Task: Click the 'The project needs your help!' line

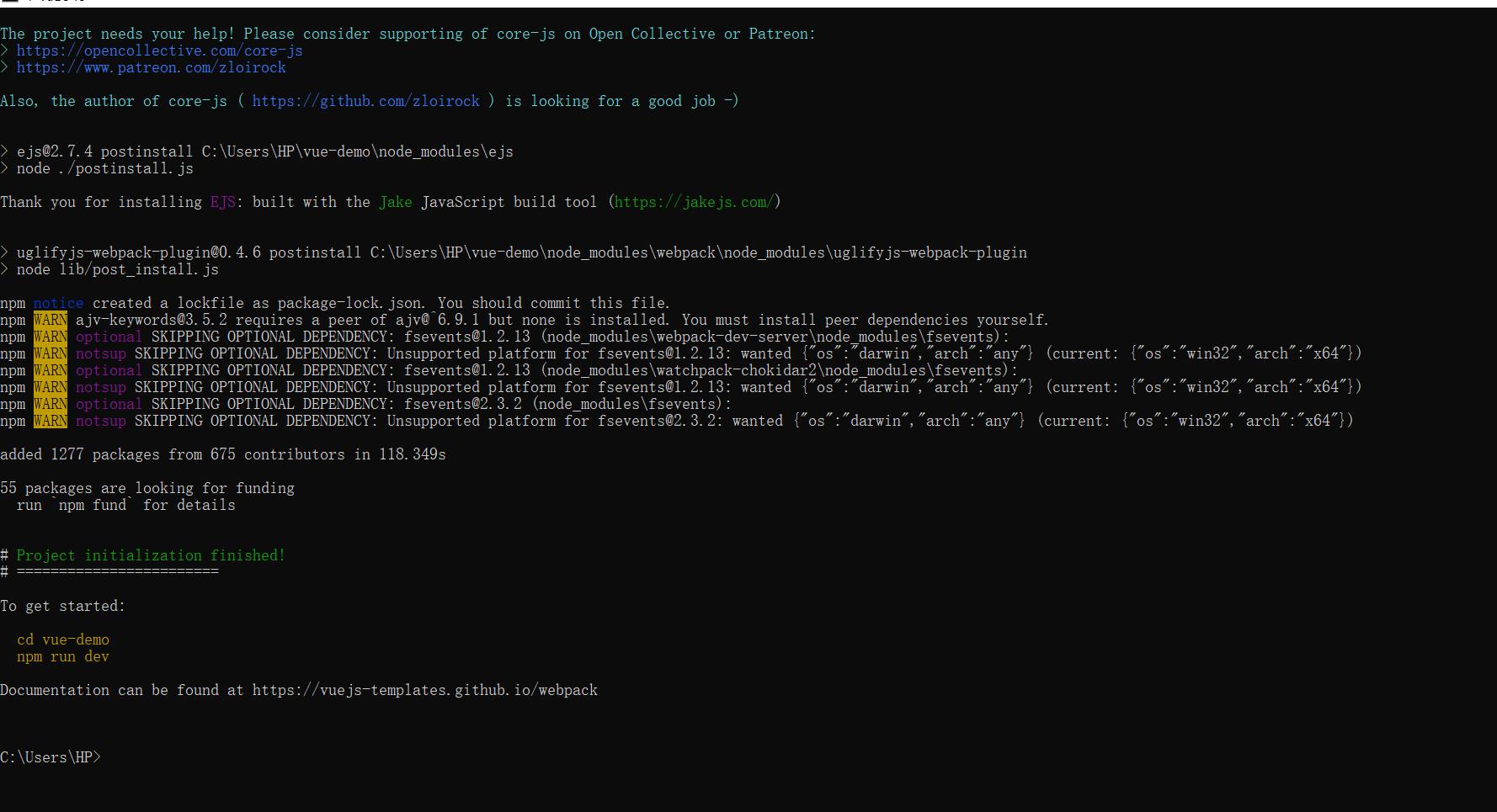Action: click(408, 34)
